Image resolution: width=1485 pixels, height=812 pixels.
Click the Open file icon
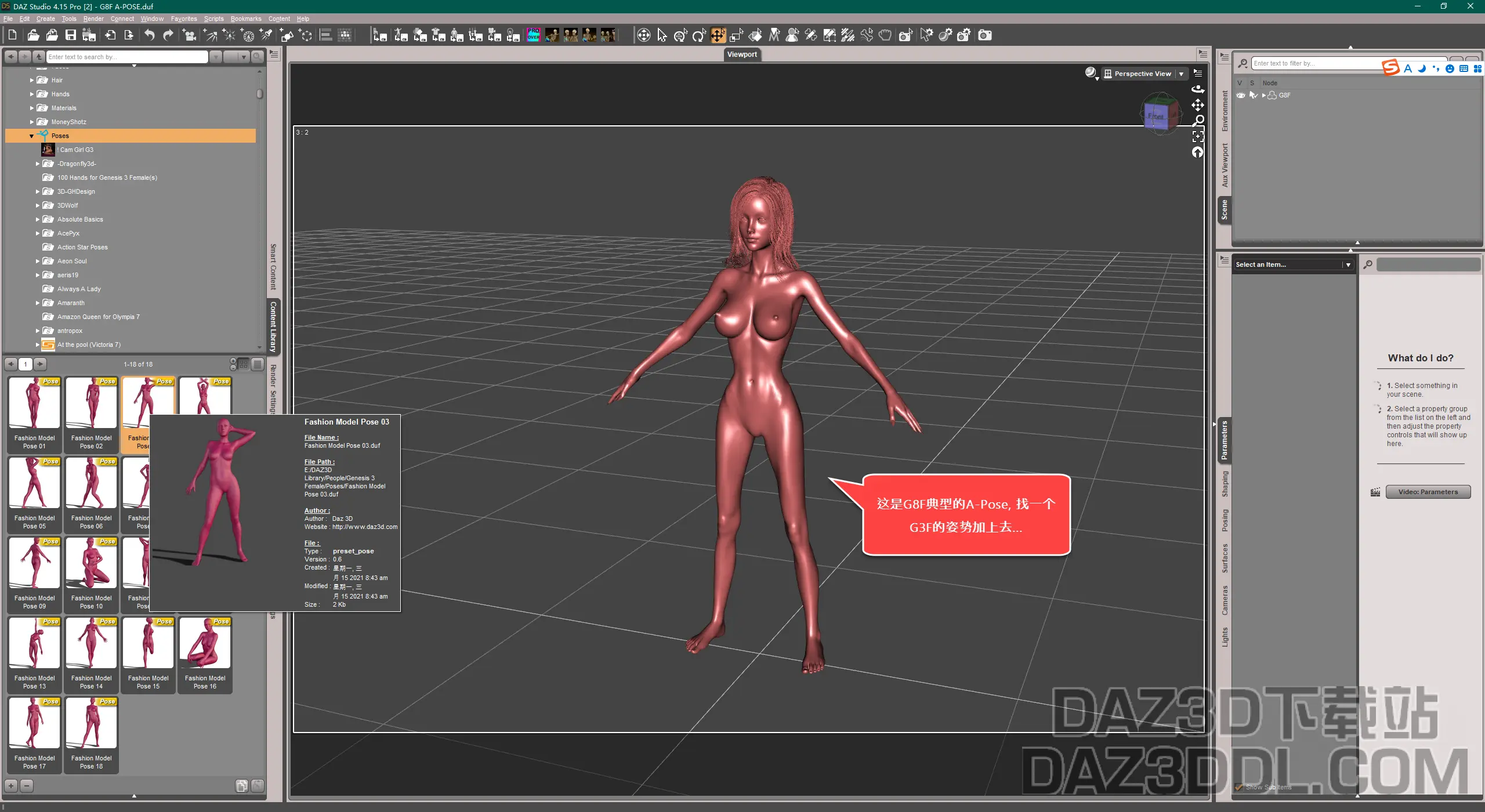[33, 35]
